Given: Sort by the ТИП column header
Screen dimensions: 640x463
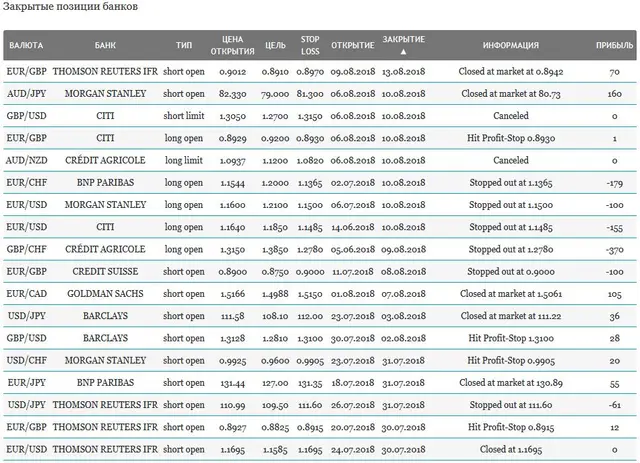Looking at the screenshot, I should point(184,45).
